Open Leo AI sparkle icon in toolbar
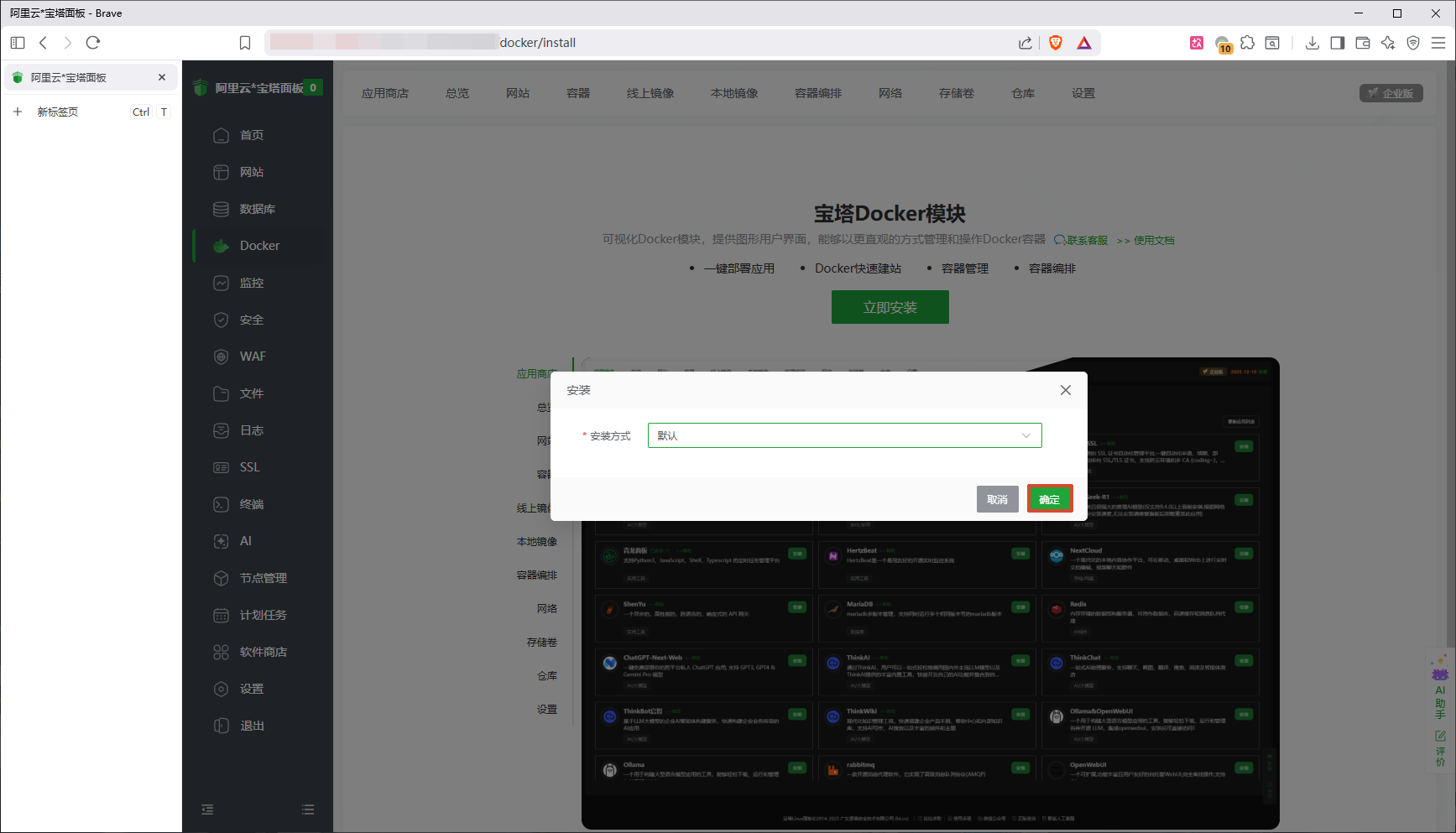This screenshot has height=833, width=1456. 1388,43
